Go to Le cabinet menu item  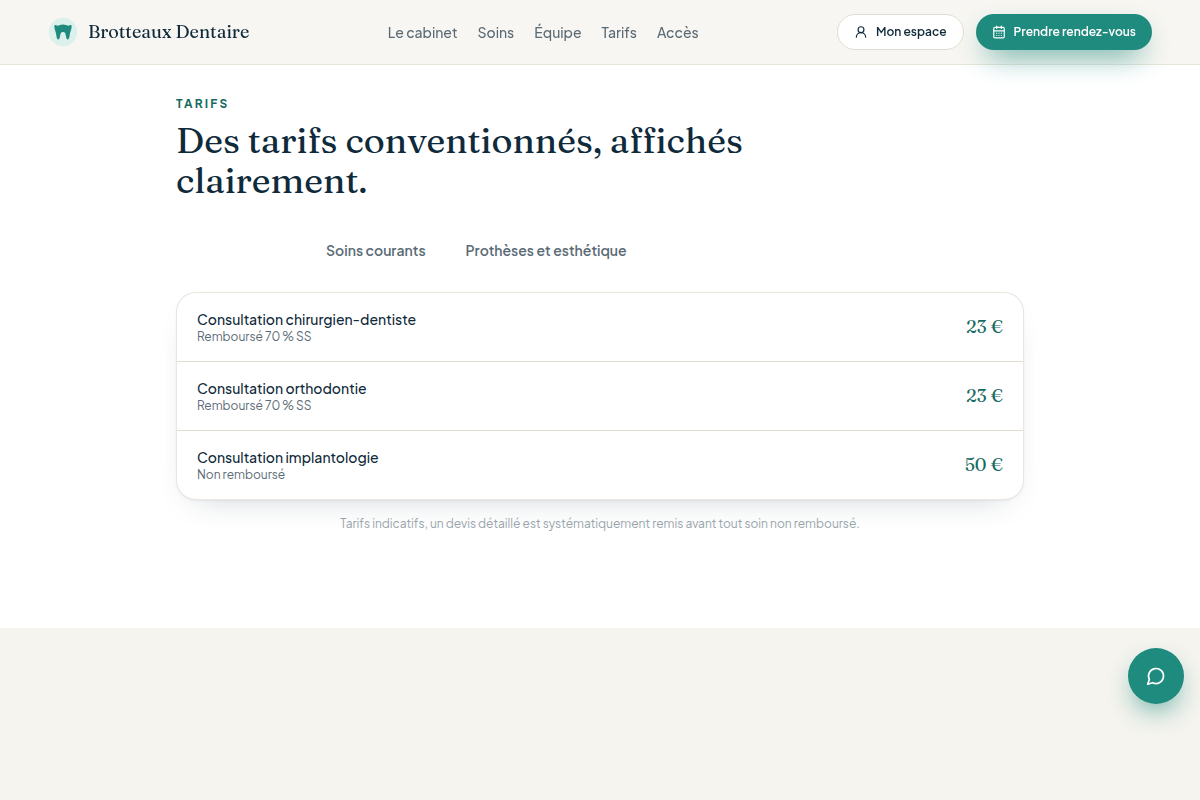pyautogui.click(x=422, y=33)
